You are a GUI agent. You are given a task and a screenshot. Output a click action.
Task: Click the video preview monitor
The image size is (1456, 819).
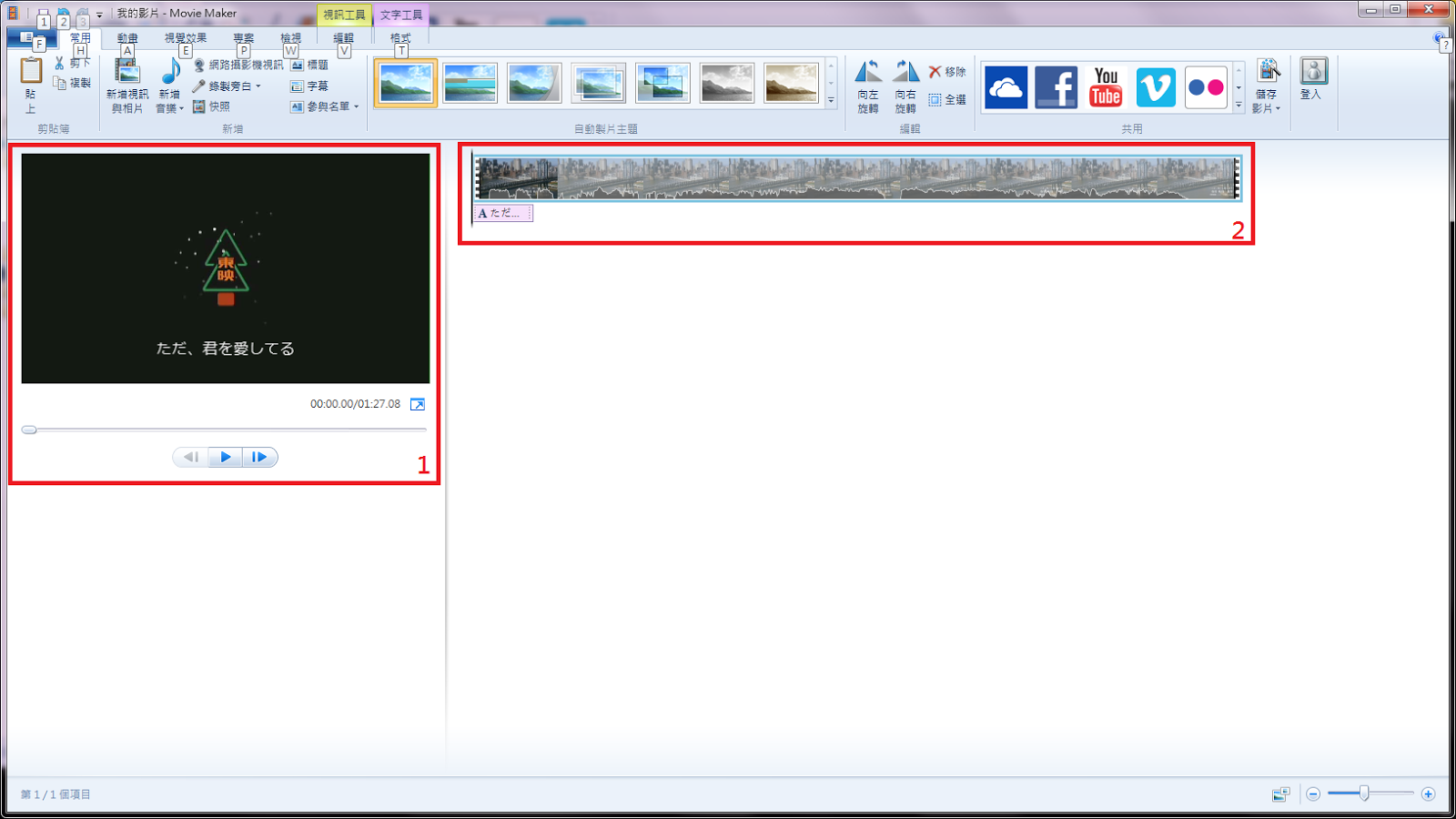pyautogui.click(x=226, y=268)
